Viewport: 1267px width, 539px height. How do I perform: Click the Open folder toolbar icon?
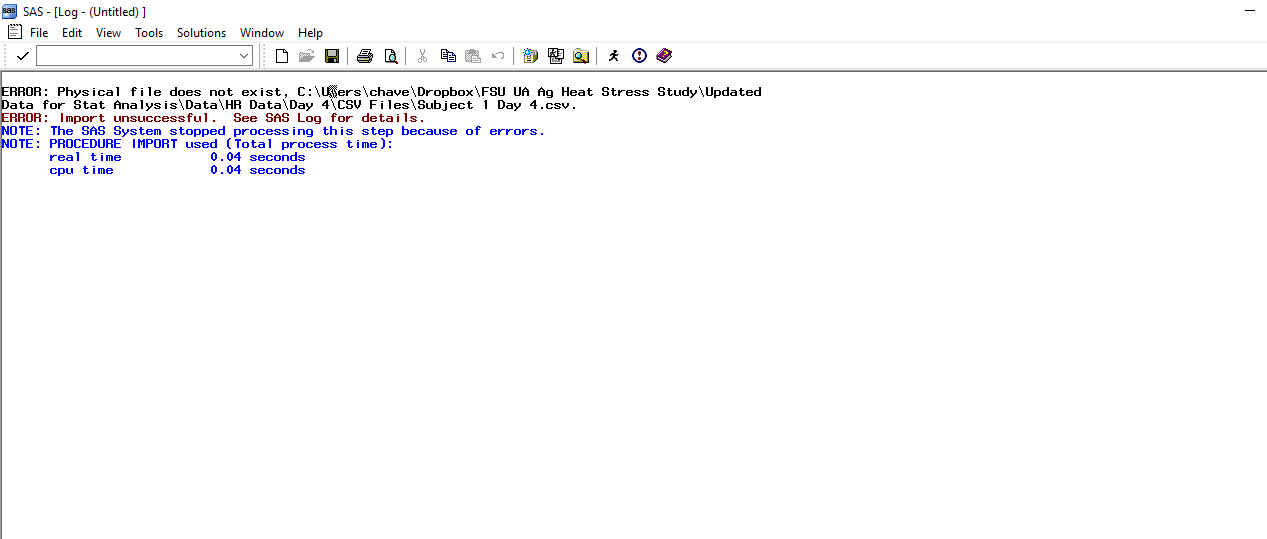tap(307, 56)
